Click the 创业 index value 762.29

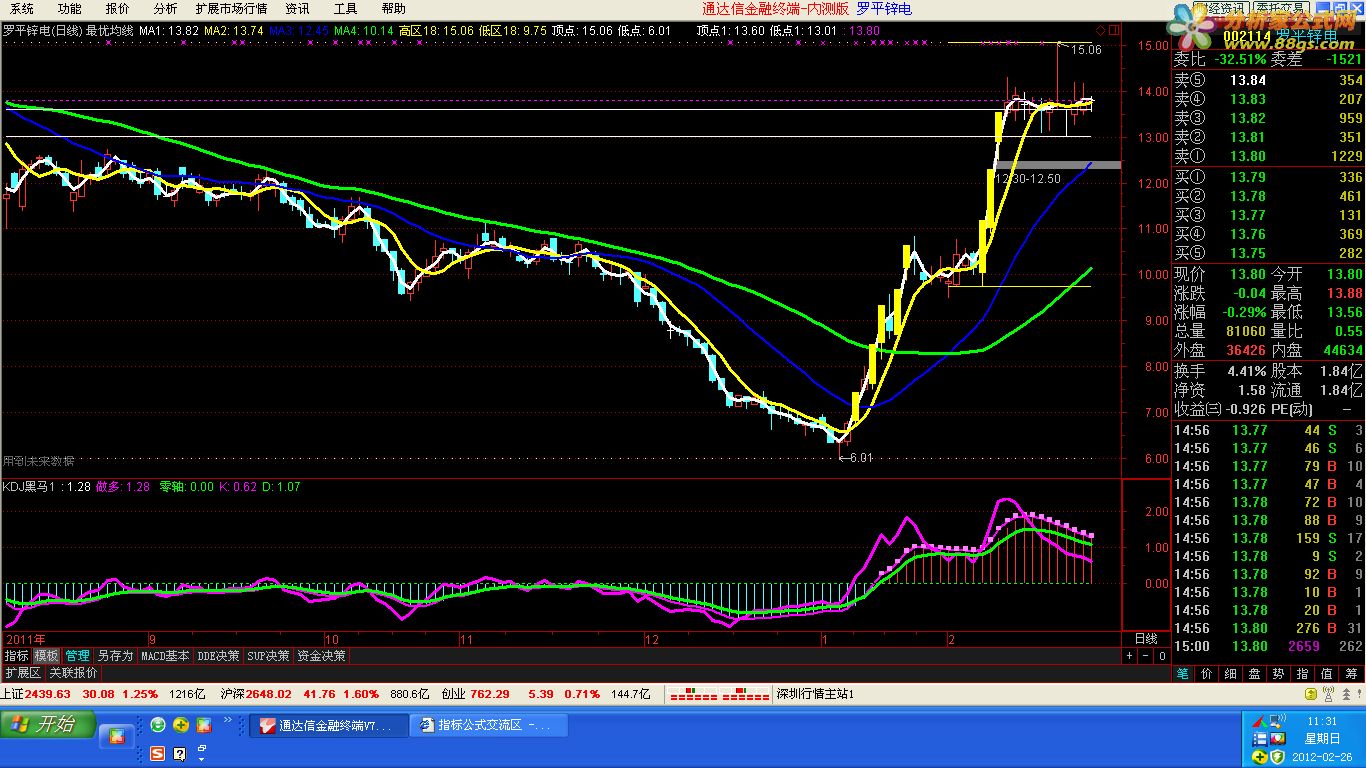[x=488, y=693]
